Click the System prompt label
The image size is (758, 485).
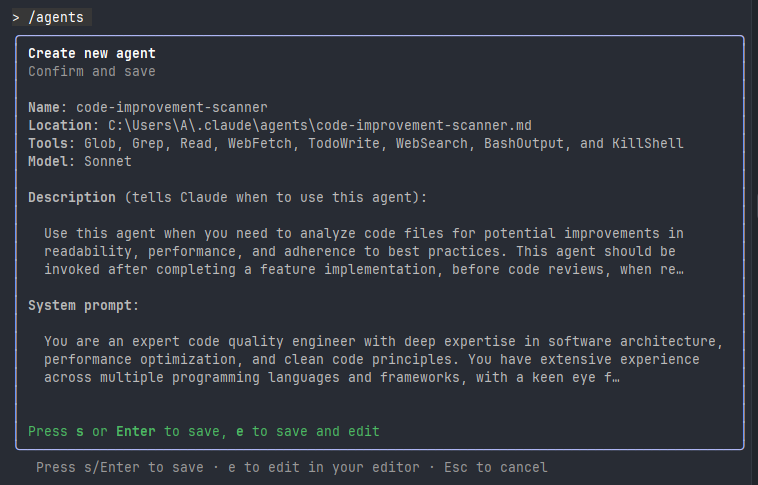[84, 306]
